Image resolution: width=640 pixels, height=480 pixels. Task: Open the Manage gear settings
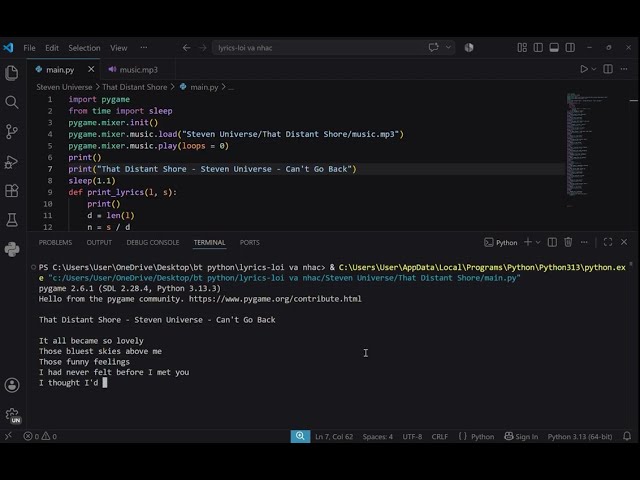point(12,415)
